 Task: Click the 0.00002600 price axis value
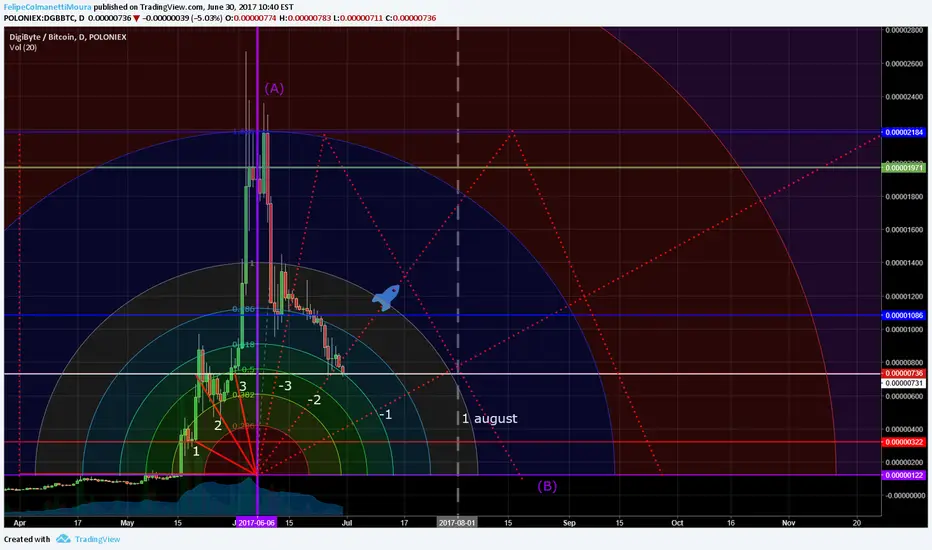(x=904, y=64)
